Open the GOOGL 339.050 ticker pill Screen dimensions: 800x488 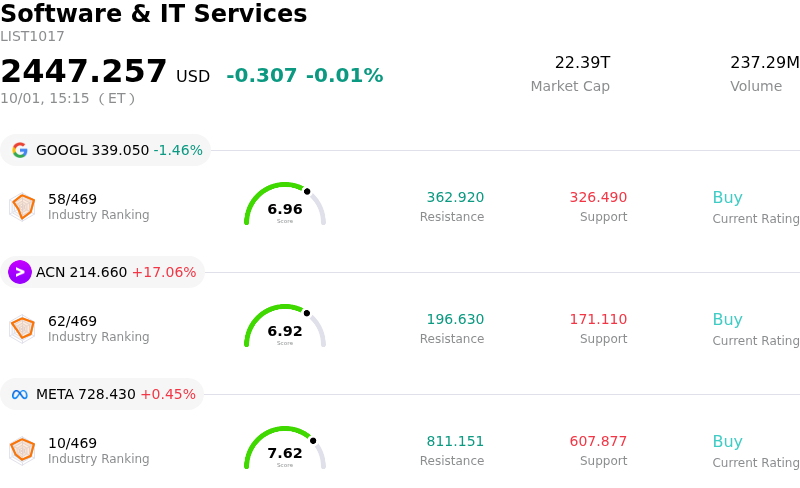click(106, 150)
